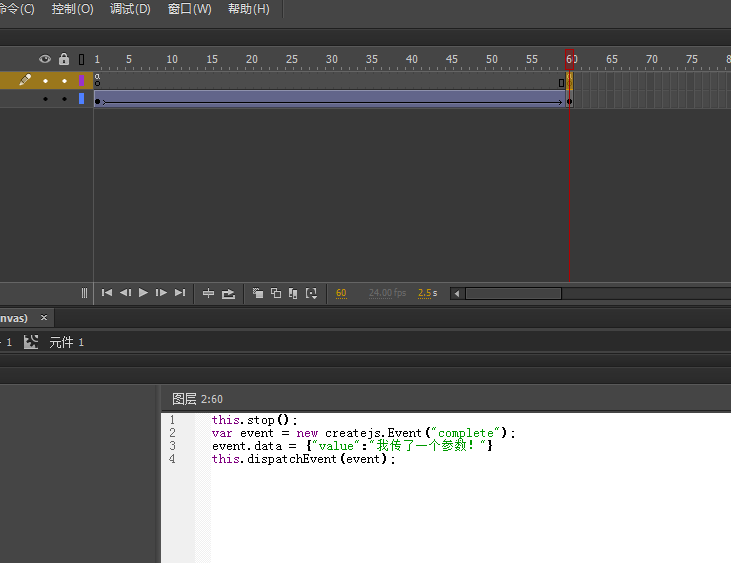This screenshot has height=563, width=731.
Task: Click purple outline swatch of top layer
Action: tap(82, 81)
